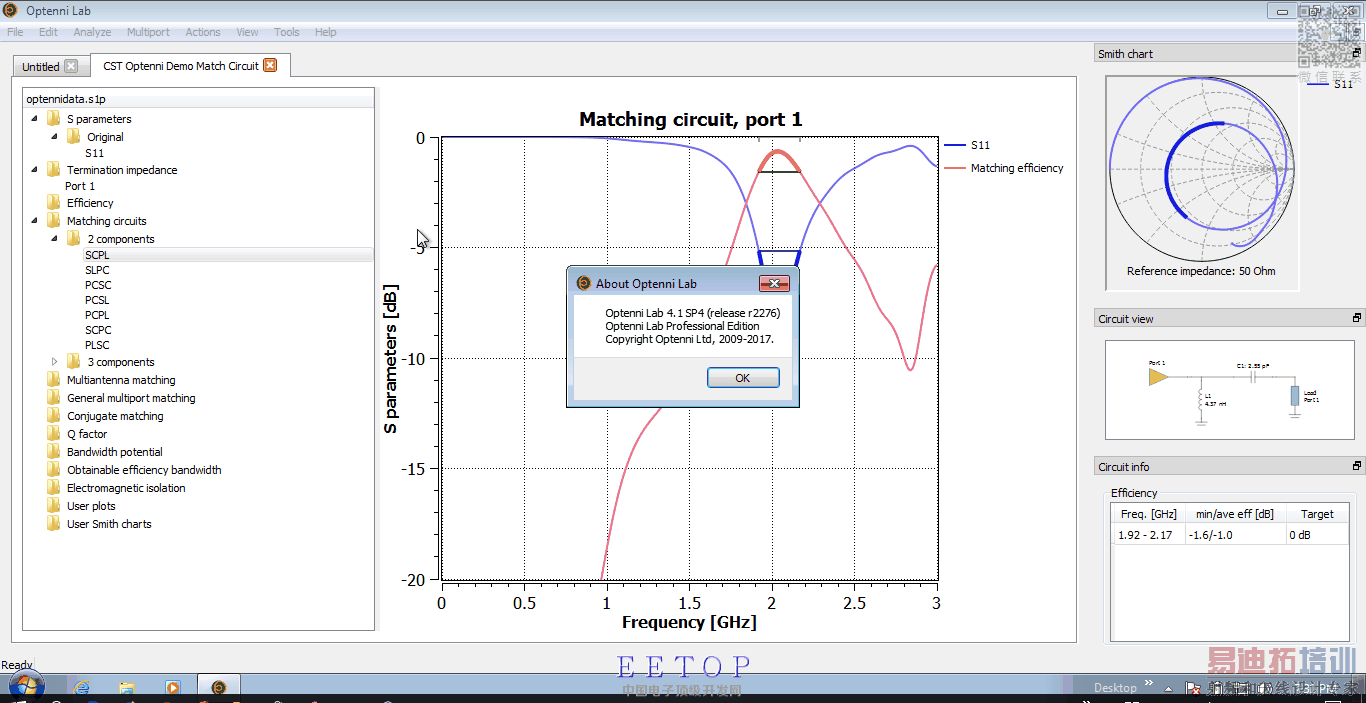Open the media player taskbar icon
Image resolution: width=1366 pixels, height=703 pixels.
173,688
